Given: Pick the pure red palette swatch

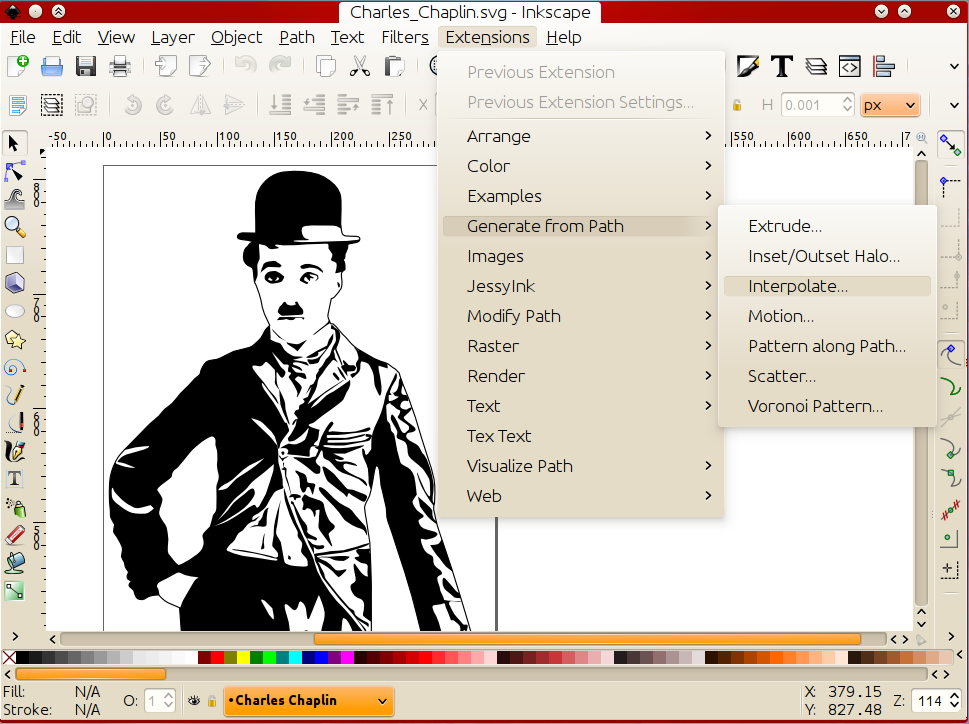Looking at the screenshot, I should click(x=218, y=657).
